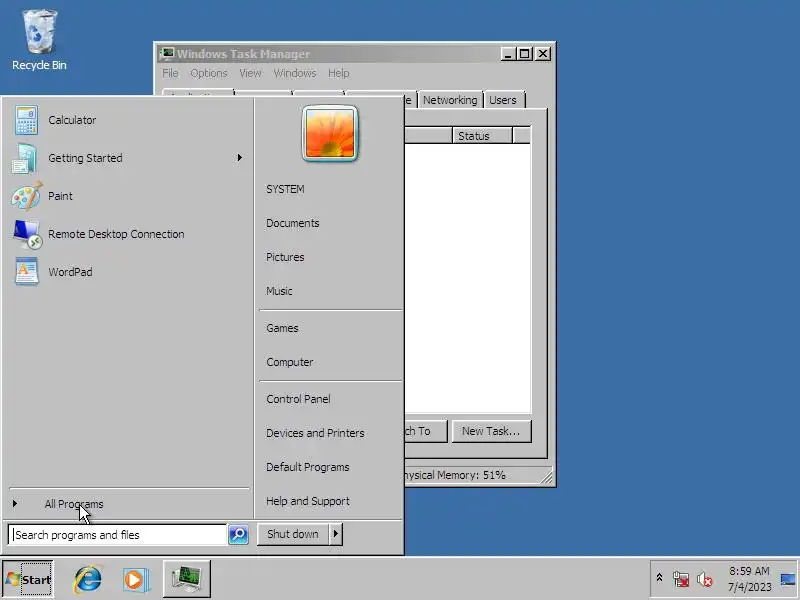Viewport: 800px width, 600px height.
Task: Click Physical Memory 51% status text
Action: [x=454, y=475]
